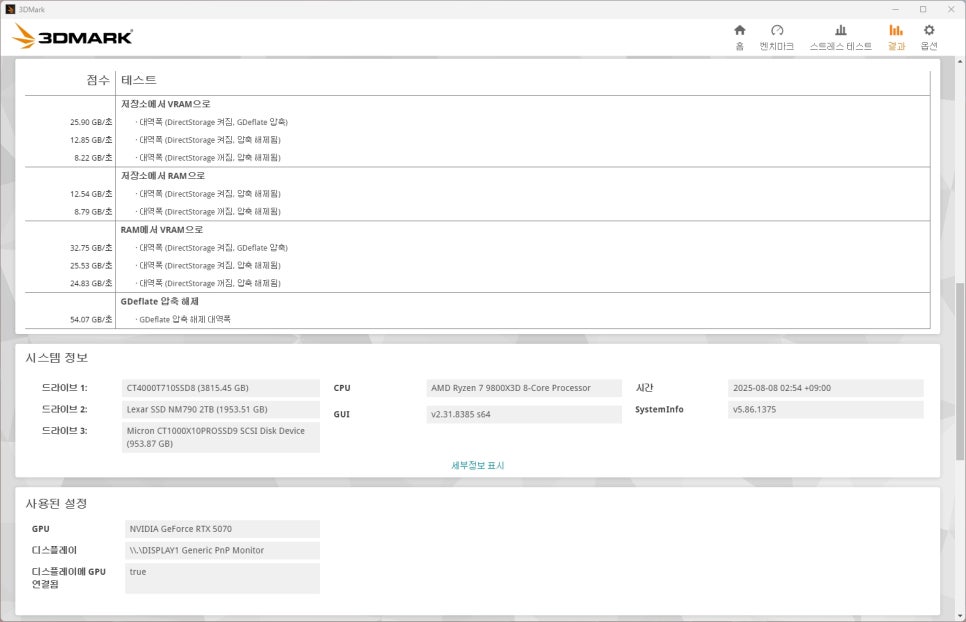Select the 12.54 GB/초 score value
The width and height of the screenshot is (966, 622).
point(91,194)
